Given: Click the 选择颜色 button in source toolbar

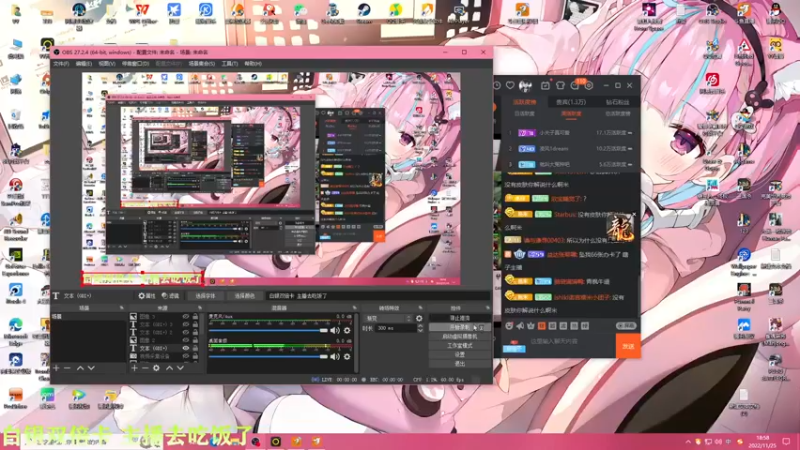Looking at the screenshot, I should (244, 296).
